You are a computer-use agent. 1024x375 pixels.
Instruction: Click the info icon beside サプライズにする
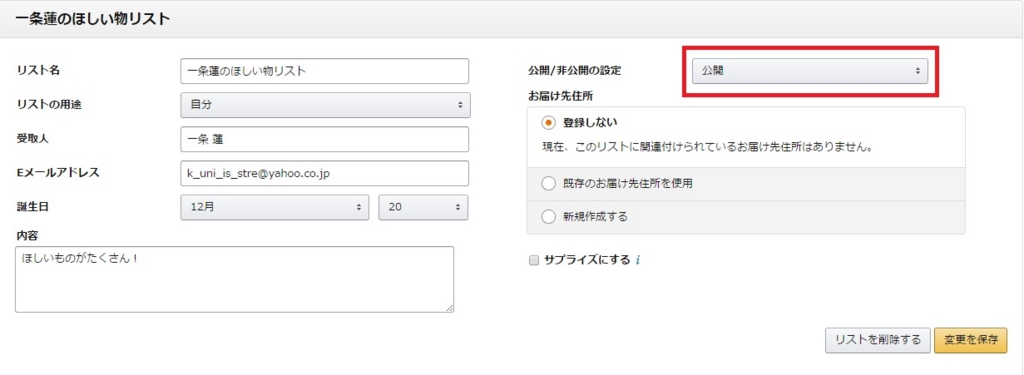(637, 261)
